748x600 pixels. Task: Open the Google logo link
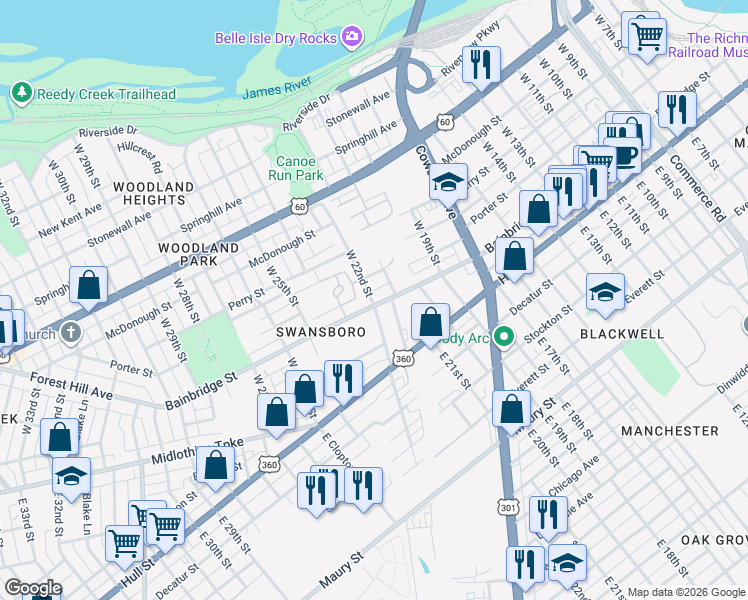tap(33, 589)
